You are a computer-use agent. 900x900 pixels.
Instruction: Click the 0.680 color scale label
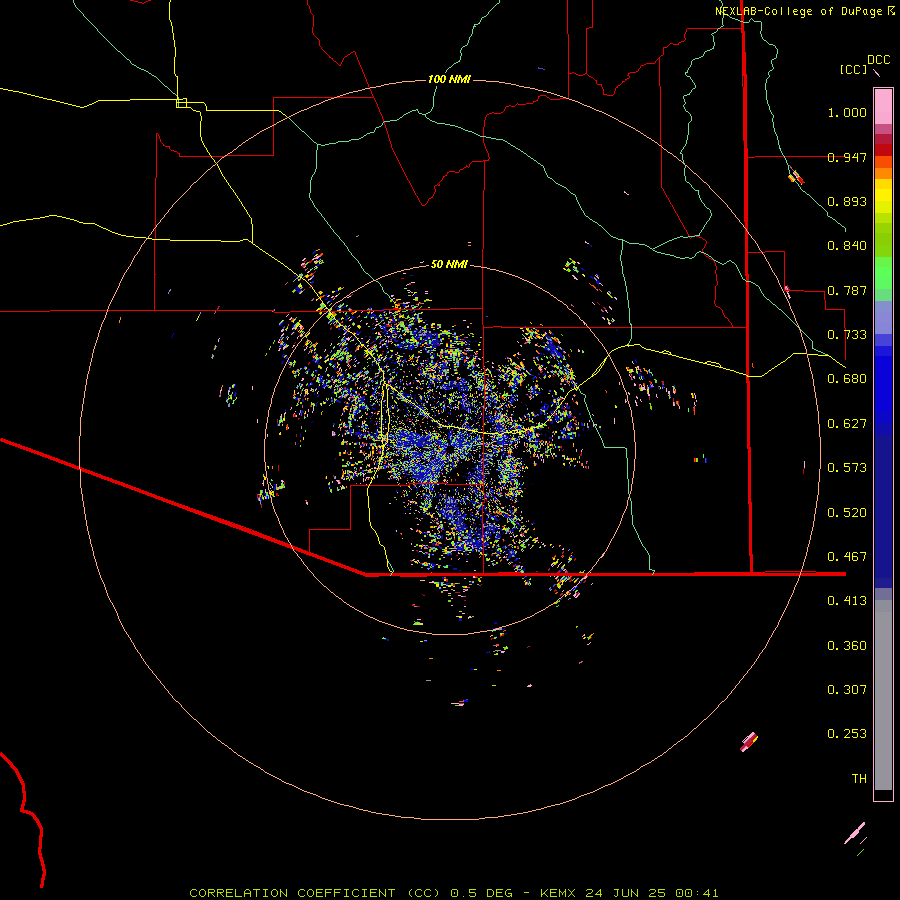coord(847,379)
